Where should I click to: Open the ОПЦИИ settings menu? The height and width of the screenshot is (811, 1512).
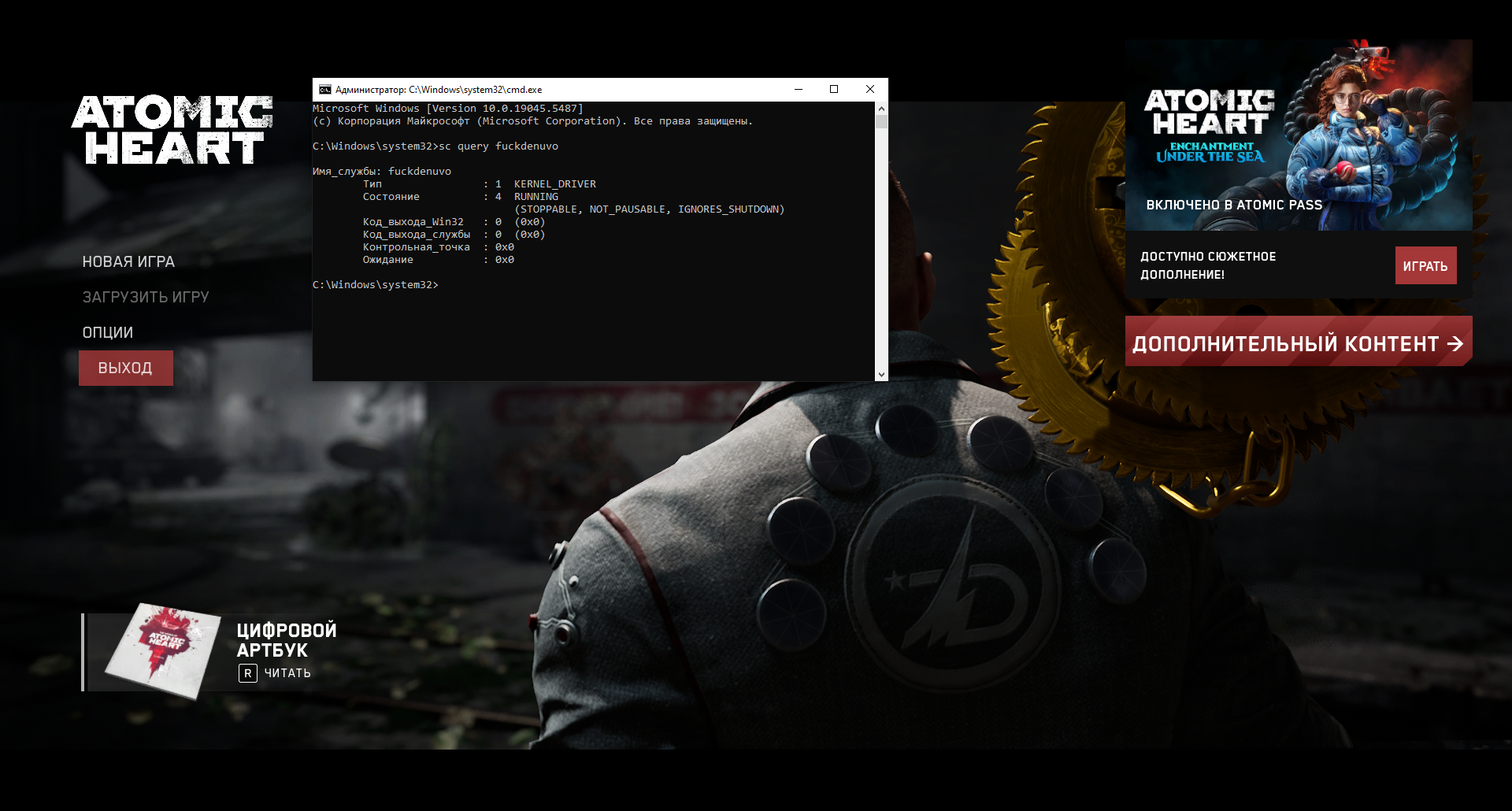(108, 332)
